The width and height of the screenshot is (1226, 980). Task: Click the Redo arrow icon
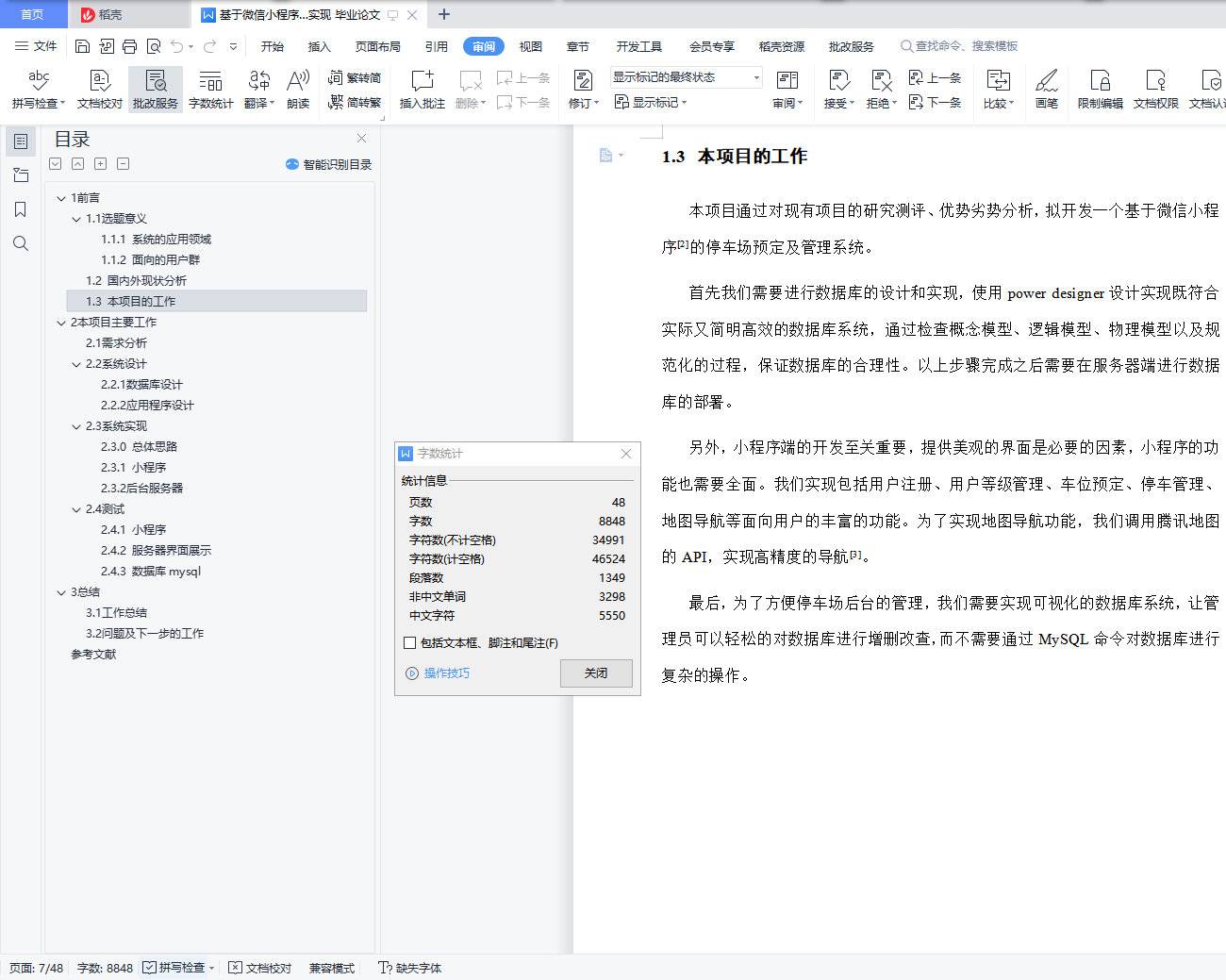209,46
